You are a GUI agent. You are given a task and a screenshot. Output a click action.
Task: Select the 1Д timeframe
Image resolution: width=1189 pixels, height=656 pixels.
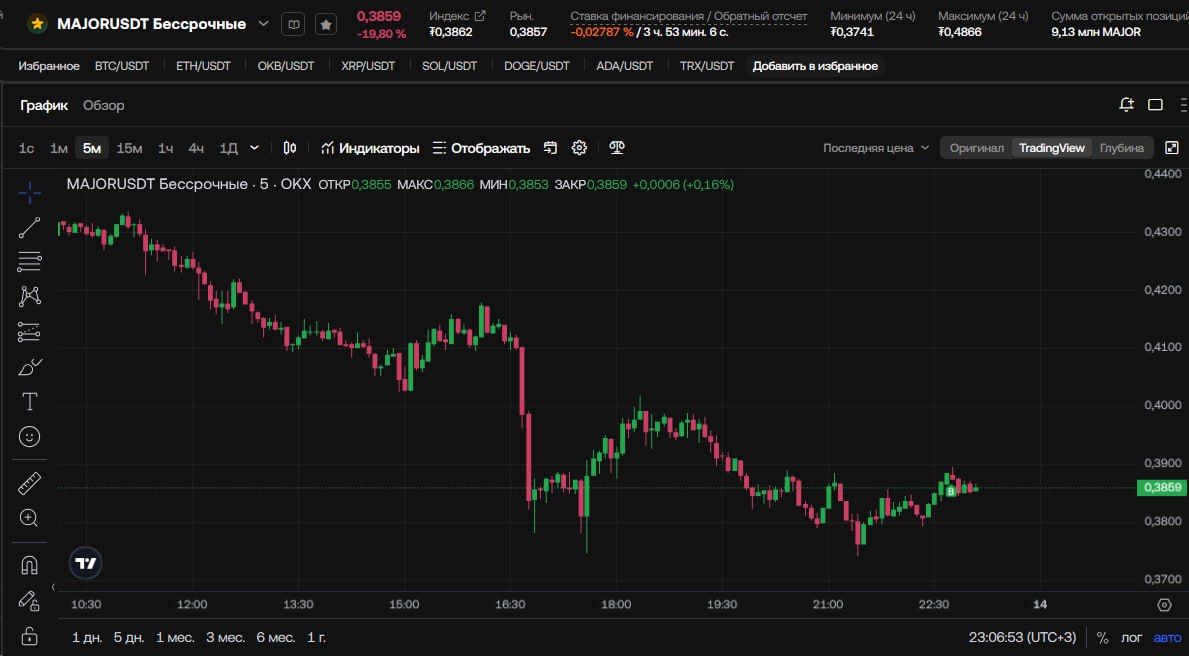tap(228, 148)
